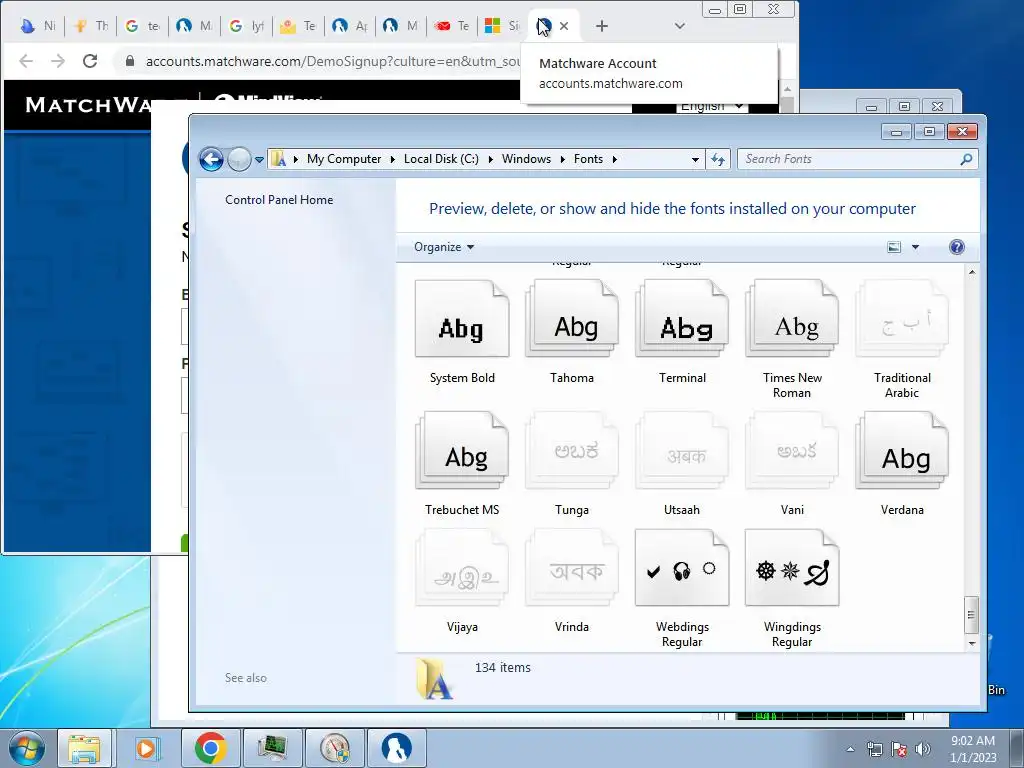This screenshot has height=768, width=1024.
Task: Open a new Chrome tab
Action: click(601, 26)
